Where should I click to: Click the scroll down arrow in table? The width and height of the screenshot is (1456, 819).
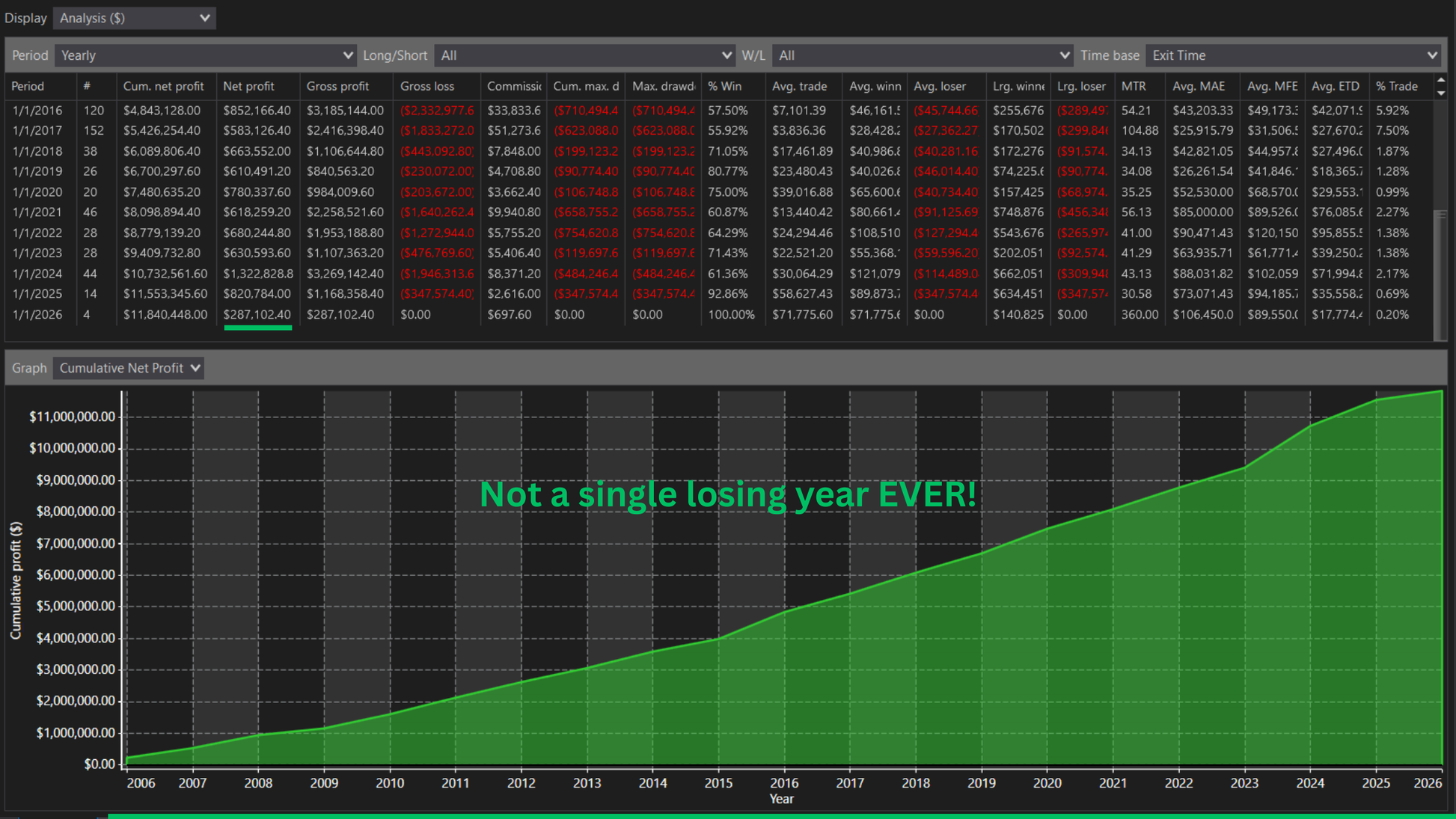point(1441,93)
